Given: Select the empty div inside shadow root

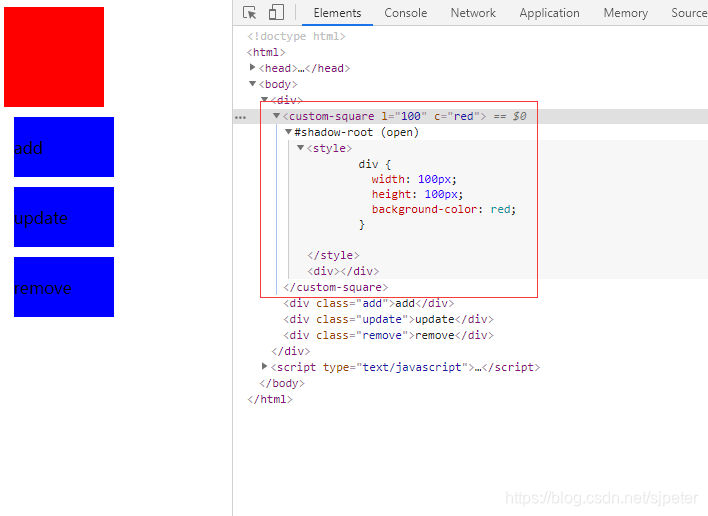Looking at the screenshot, I should 343,271.
